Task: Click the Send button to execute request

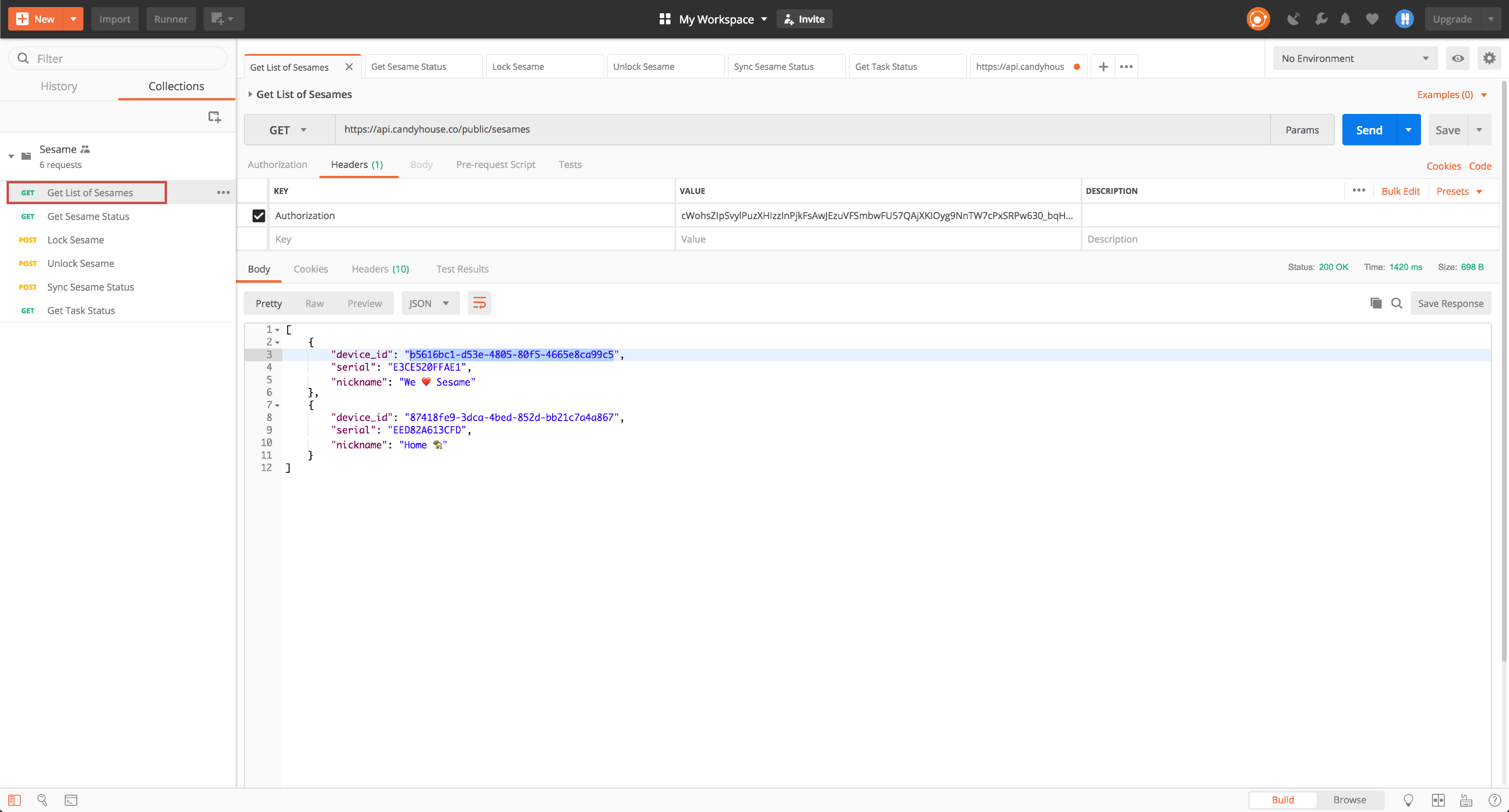Action: [1369, 129]
